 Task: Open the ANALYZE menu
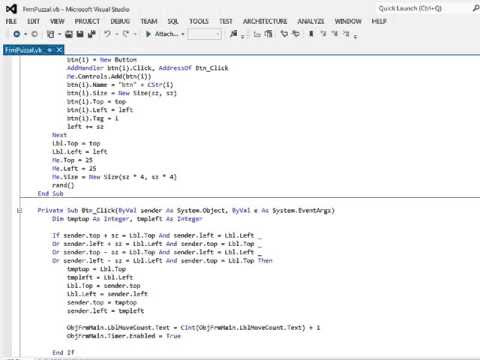[311, 21]
